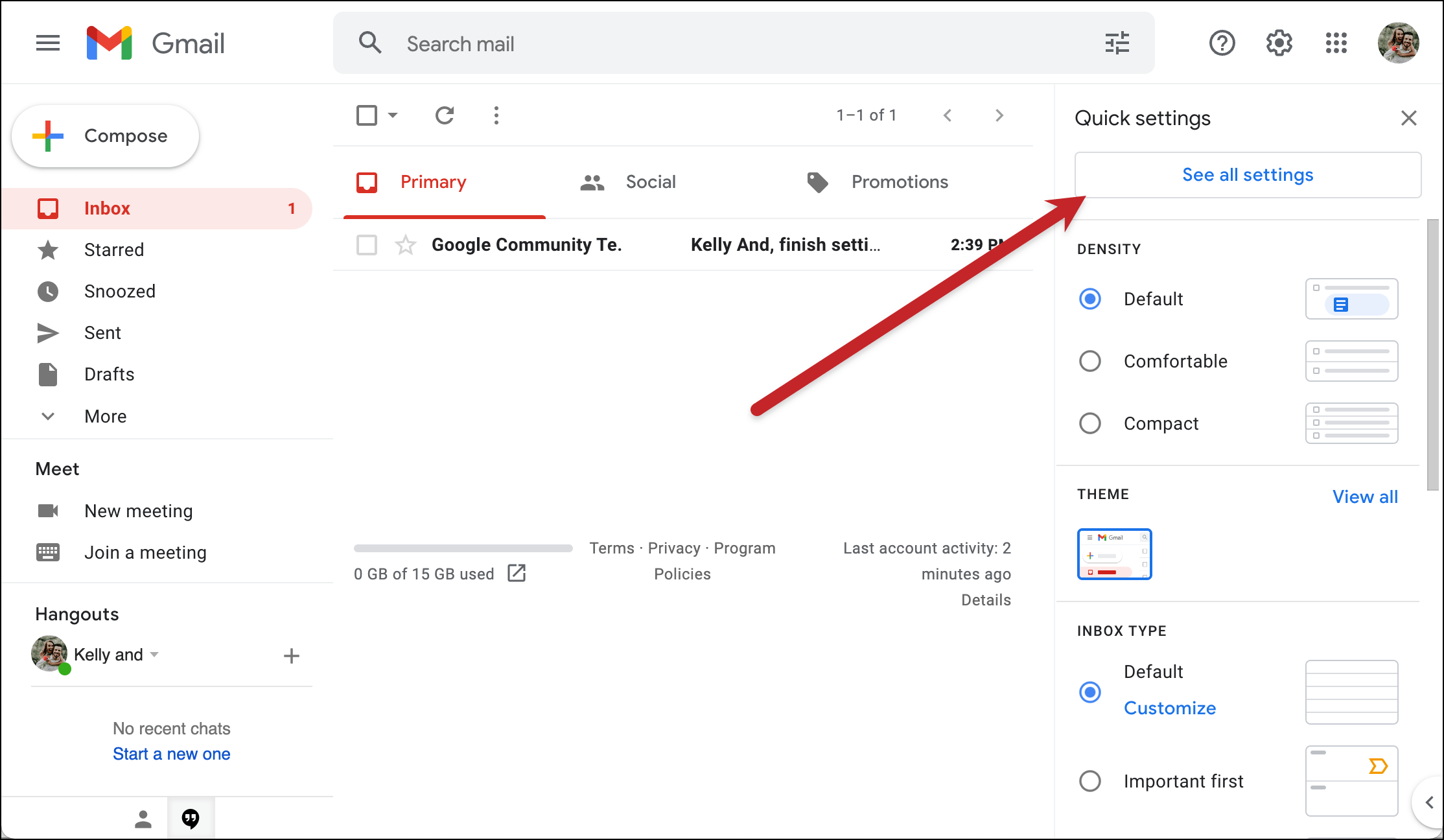The image size is (1444, 840).
Task: Open the account profile avatar
Action: click(1398, 43)
